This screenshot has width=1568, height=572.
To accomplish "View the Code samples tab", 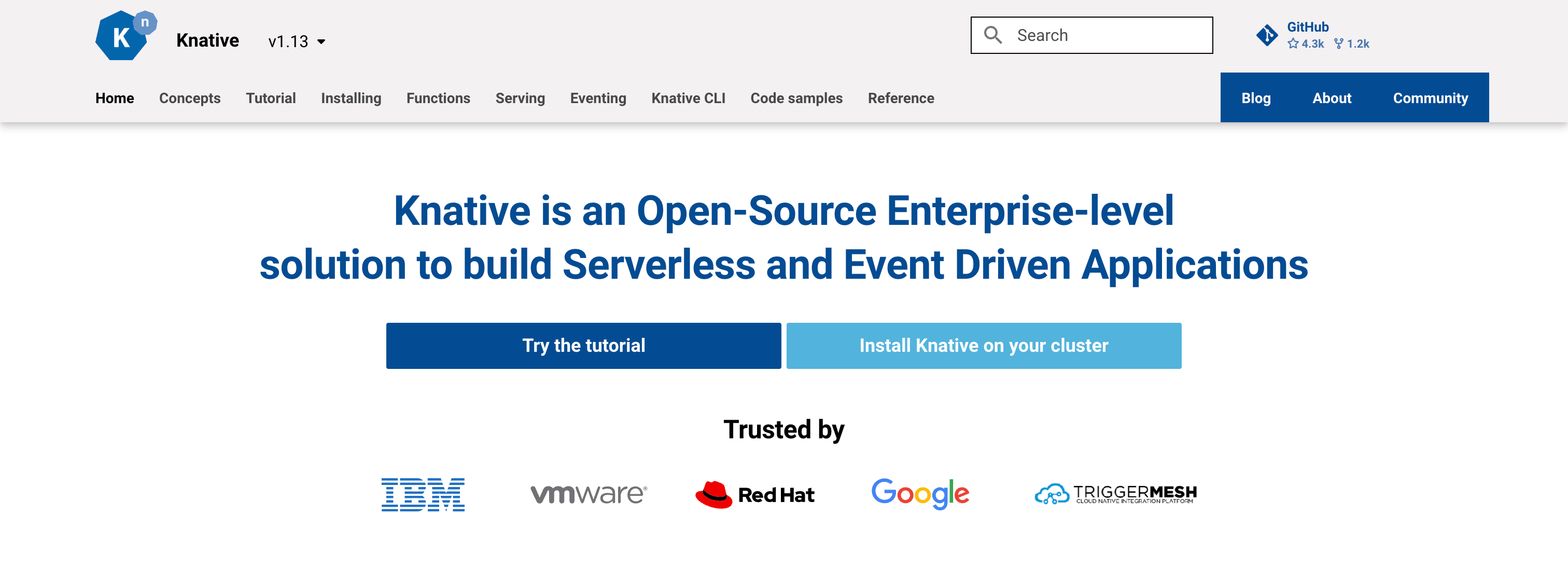I will click(797, 98).
